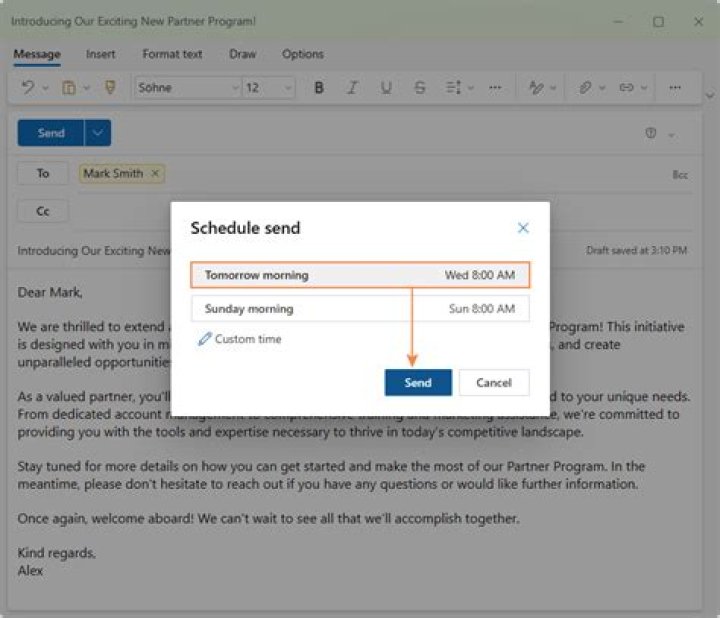Toggle underline formatting
The image size is (720, 618).
click(386, 88)
